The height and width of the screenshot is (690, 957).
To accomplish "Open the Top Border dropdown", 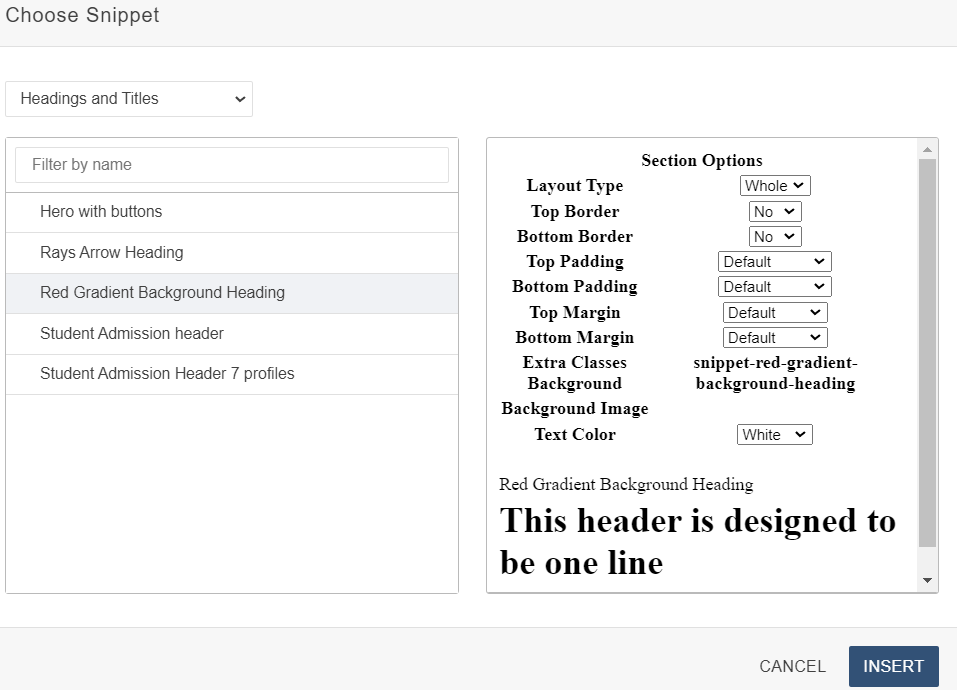I will (775, 212).
